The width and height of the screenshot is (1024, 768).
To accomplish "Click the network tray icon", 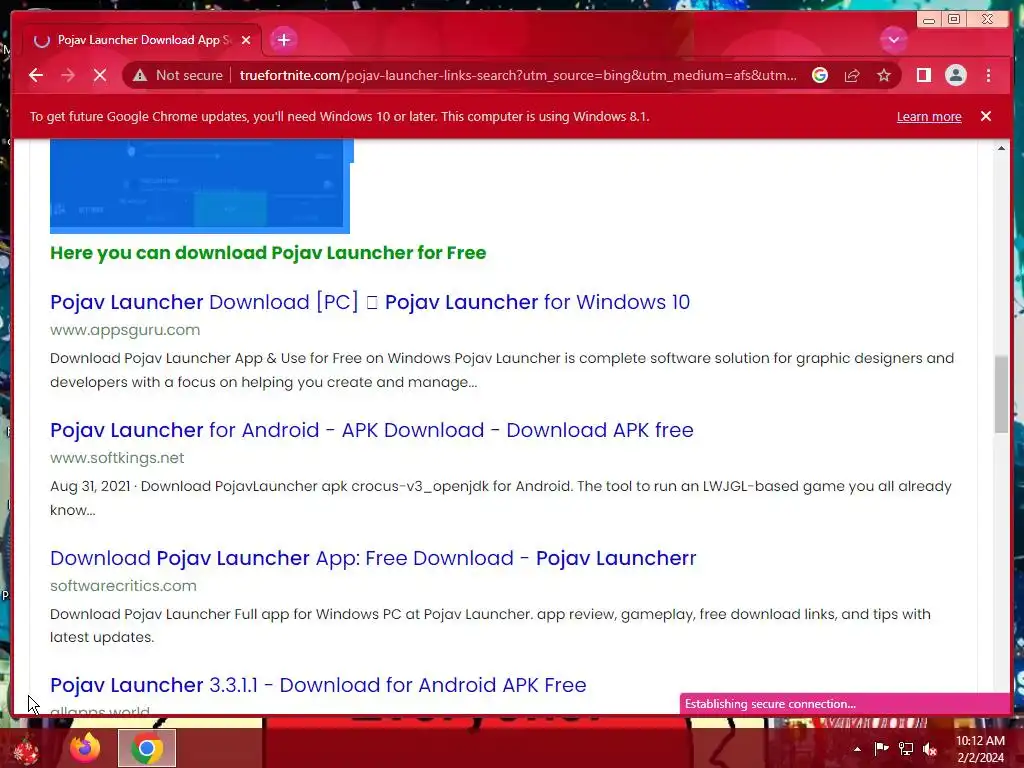I will 906,748.
